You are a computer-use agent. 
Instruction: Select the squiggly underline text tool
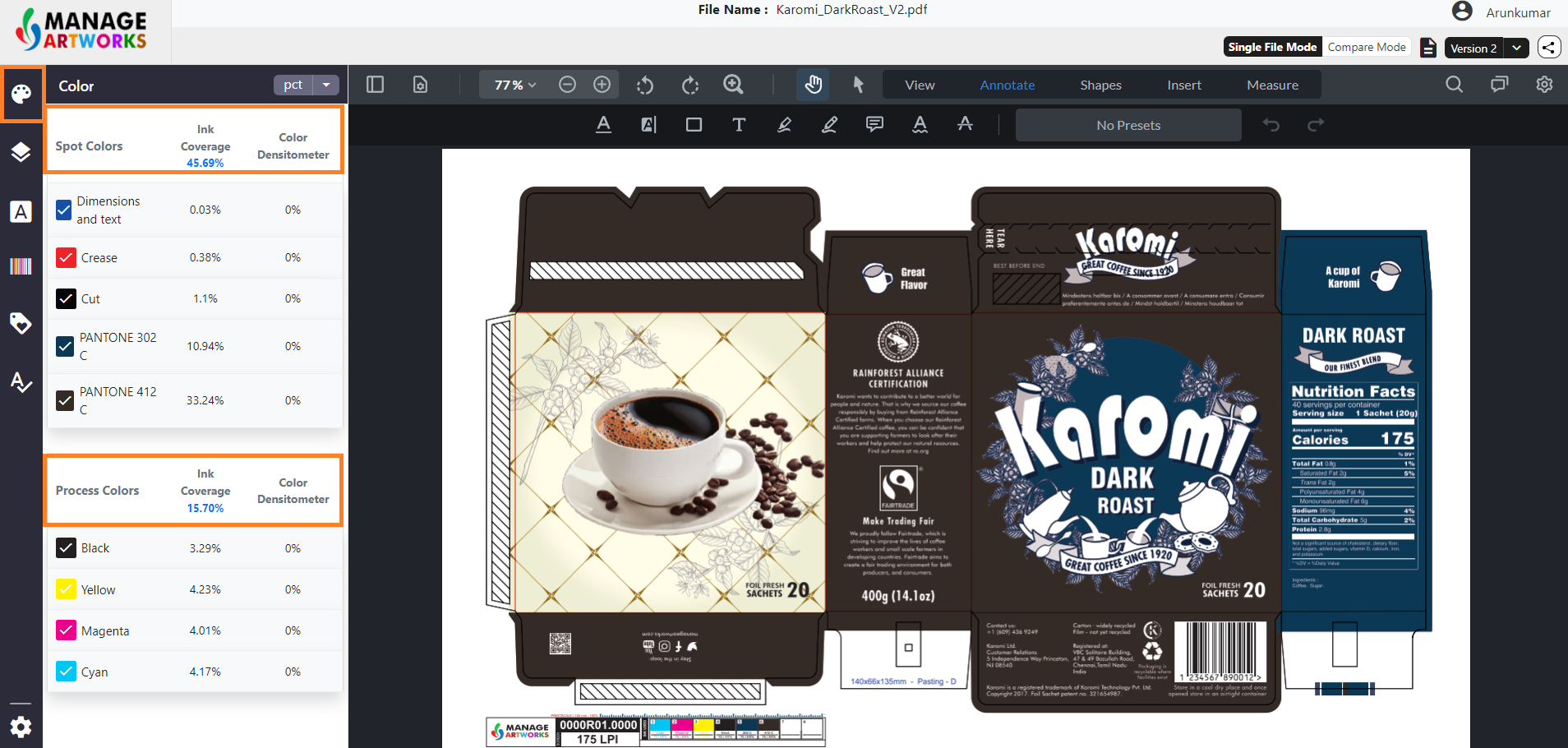[x=920, y=125]
